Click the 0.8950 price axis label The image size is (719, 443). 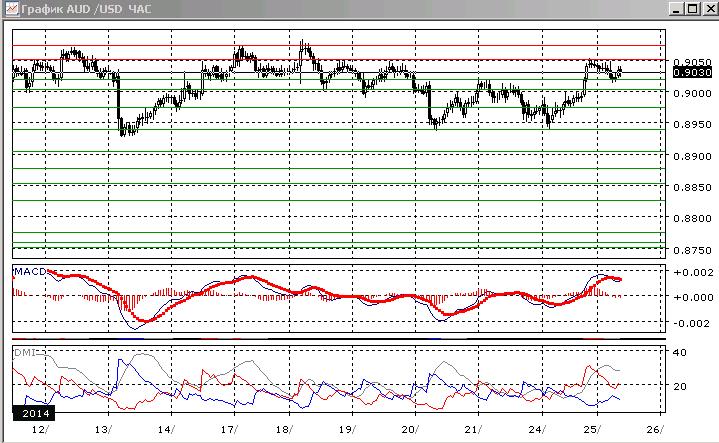coord(692,125)
